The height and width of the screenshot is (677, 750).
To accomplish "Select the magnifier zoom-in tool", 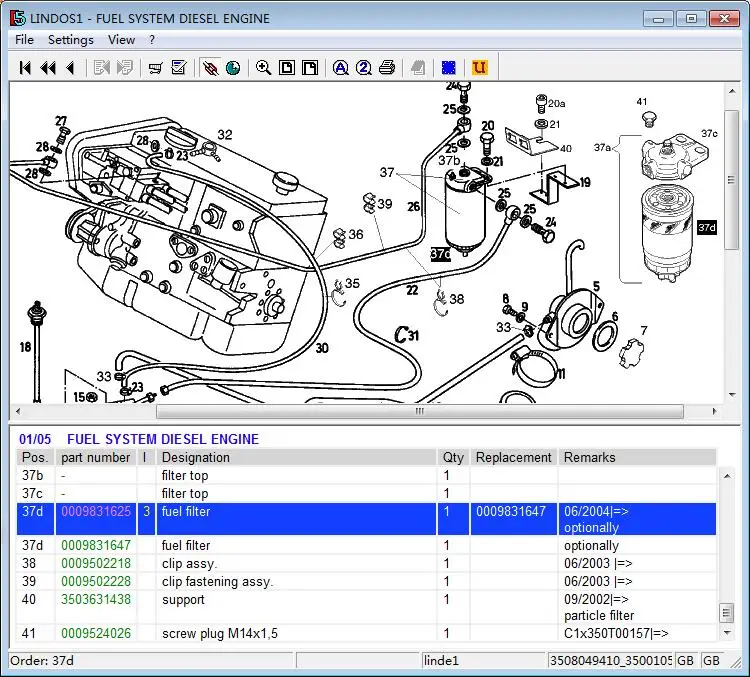I will coord(264,68).
